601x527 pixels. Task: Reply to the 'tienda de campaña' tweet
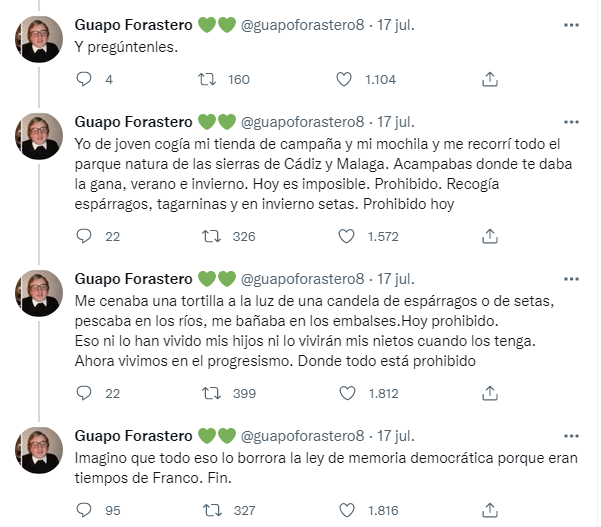point(86,236)
